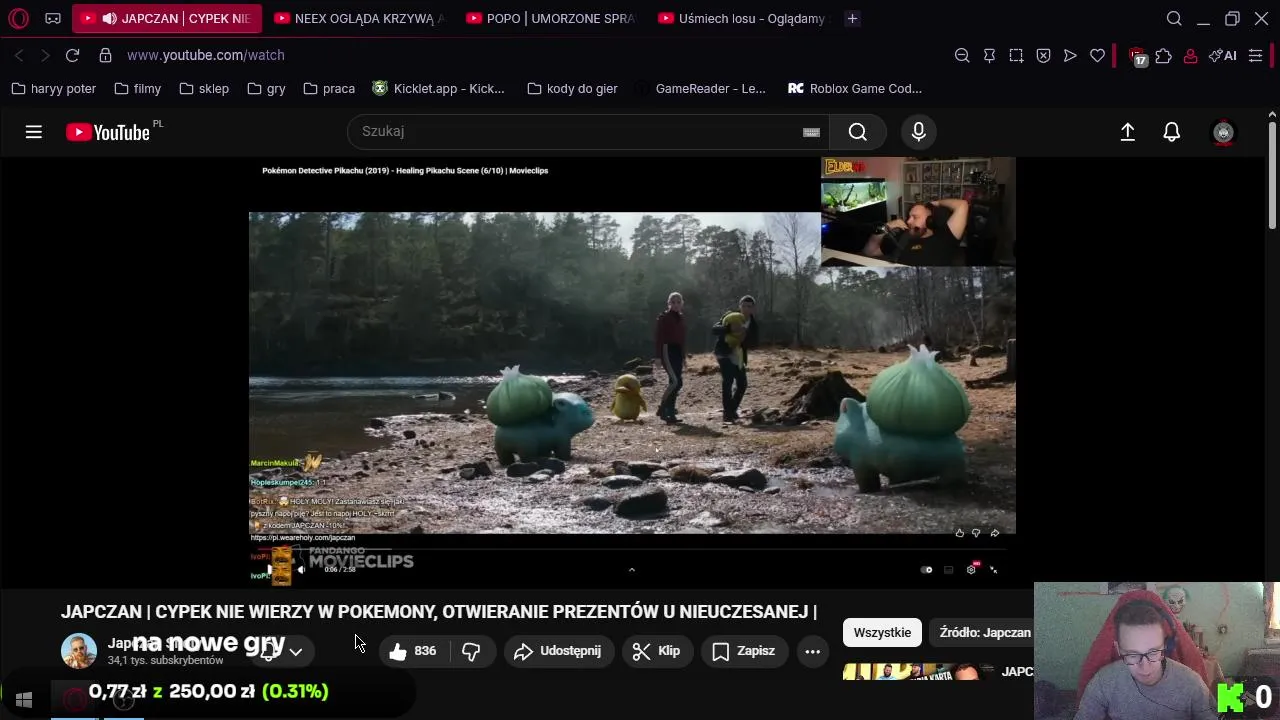The image size is (1280, 720).
Task: Switch to the NEEX OGLĄDA KRZYWĄ tab
Action: [358, 18]
